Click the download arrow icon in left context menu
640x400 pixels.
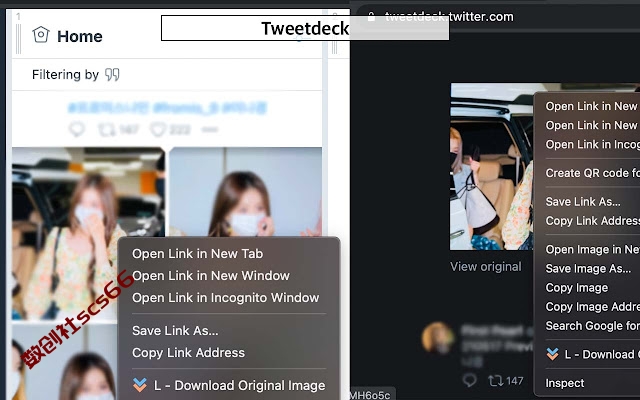tap(140, 385)
